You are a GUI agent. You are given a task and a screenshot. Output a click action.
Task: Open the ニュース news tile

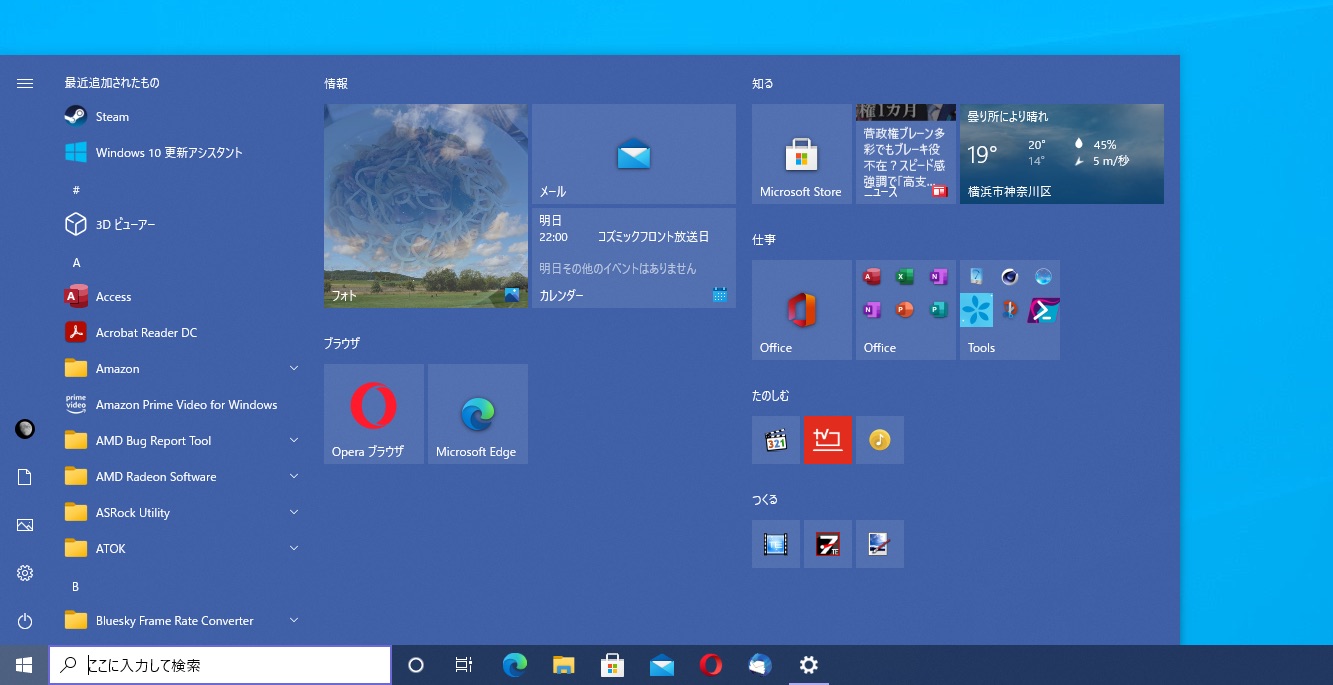pos(906,154)
